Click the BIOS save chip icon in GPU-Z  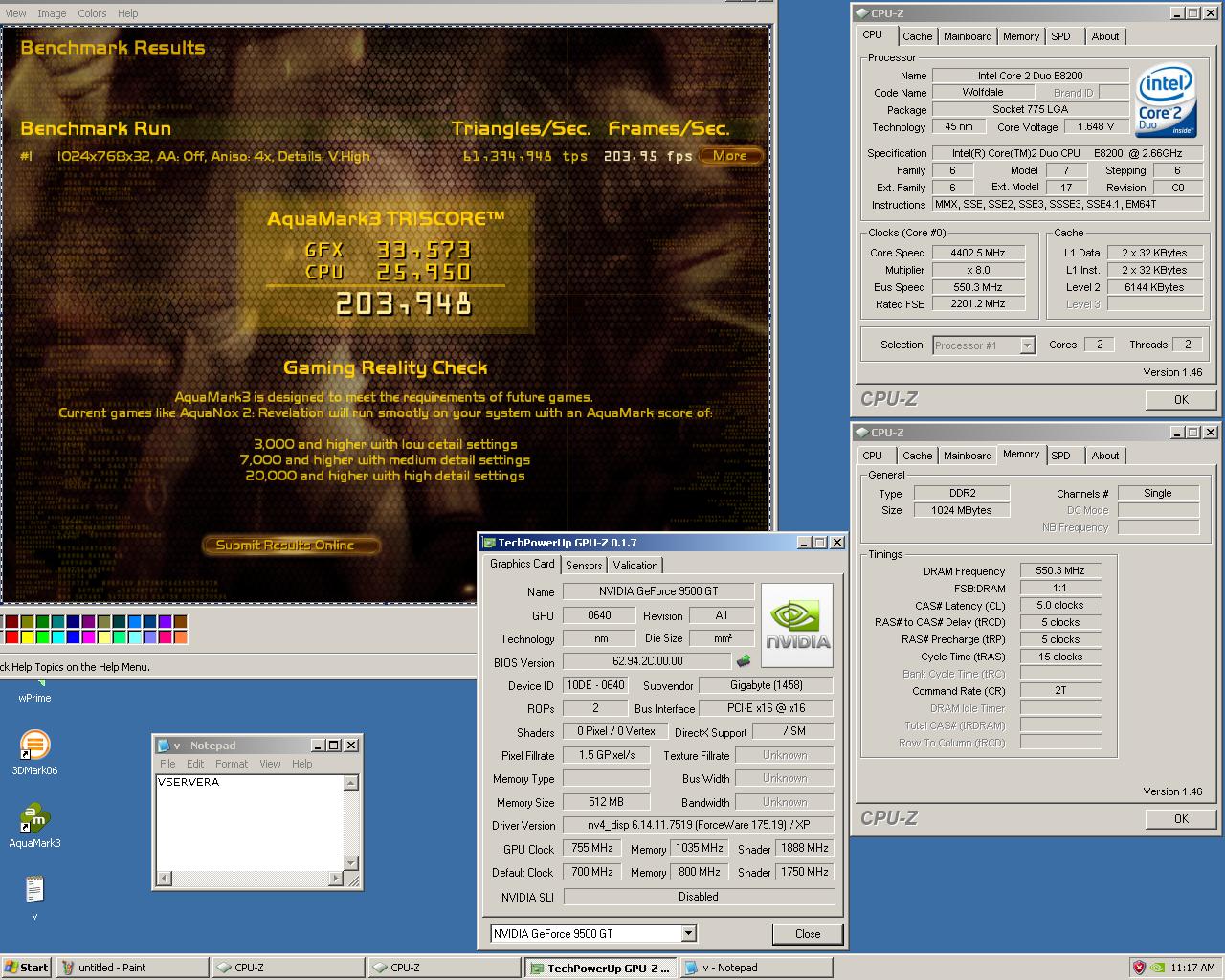743,661
